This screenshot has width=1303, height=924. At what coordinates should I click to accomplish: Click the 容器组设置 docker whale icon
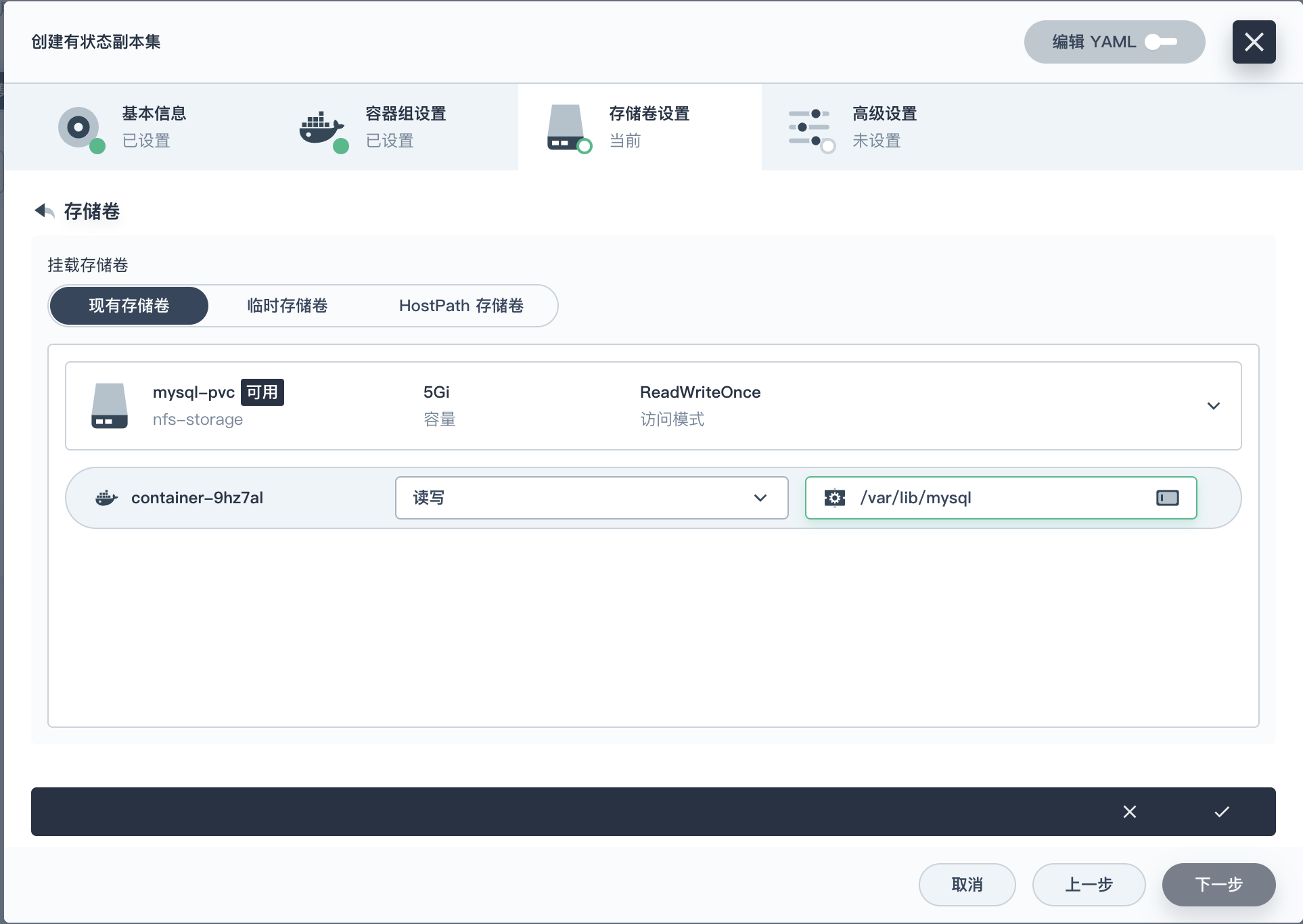tap(321, 127)
